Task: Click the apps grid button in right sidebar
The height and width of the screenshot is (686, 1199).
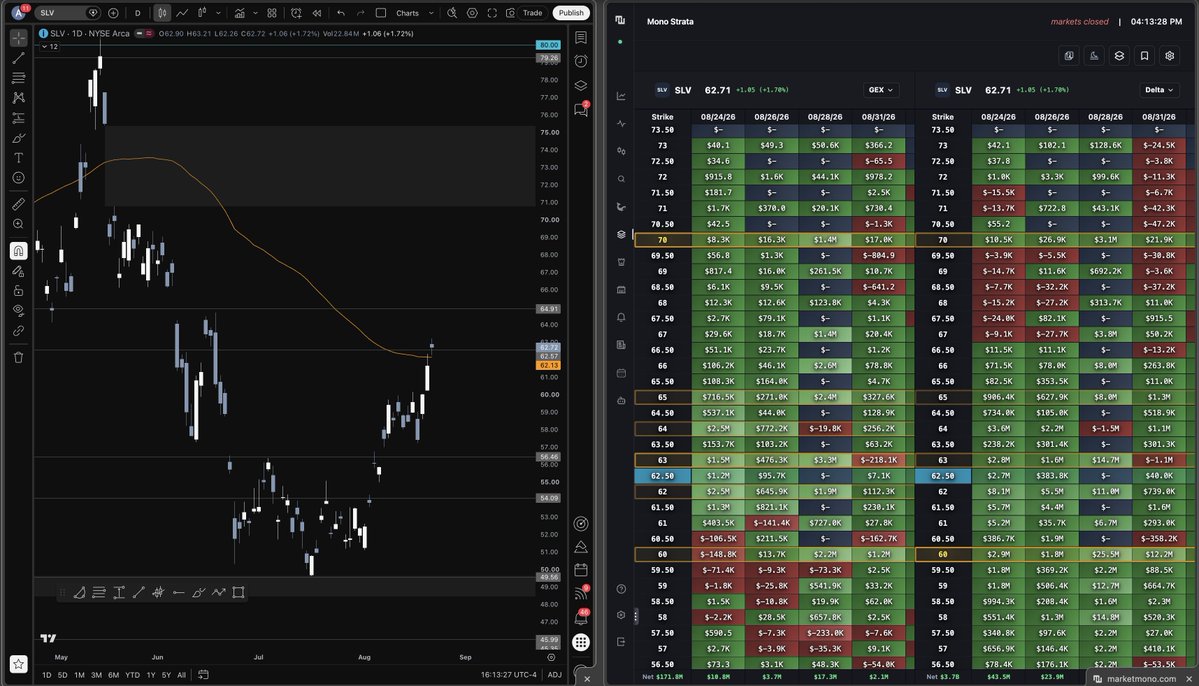Action: (x=581, y=642)
